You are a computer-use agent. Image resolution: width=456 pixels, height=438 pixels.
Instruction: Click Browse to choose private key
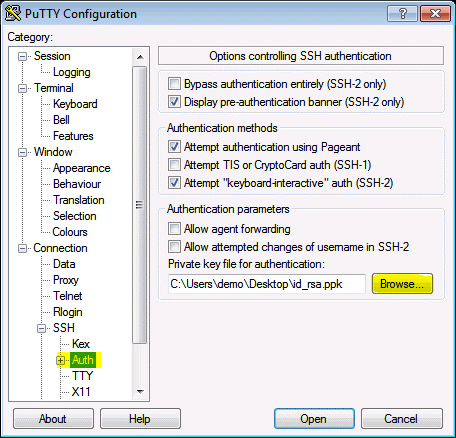pos(402,284)
